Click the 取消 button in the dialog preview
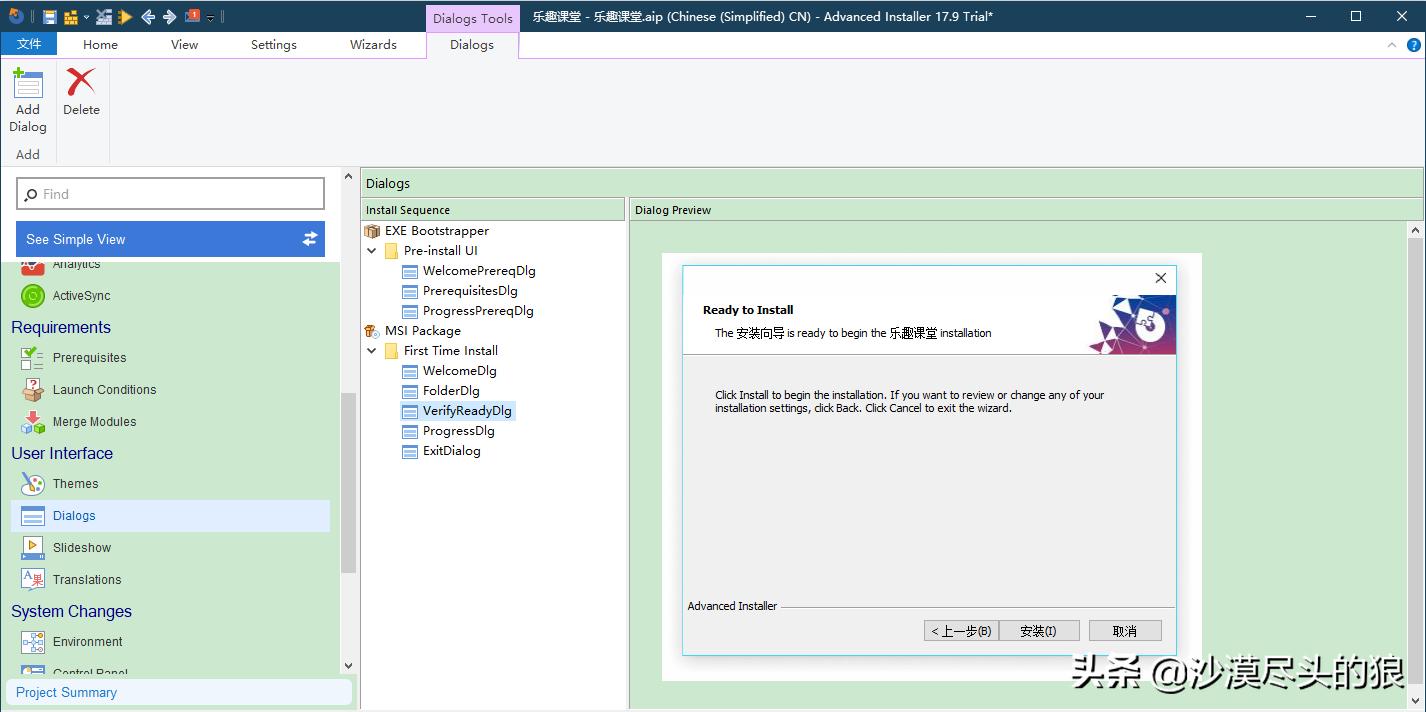 (1124, 631)
